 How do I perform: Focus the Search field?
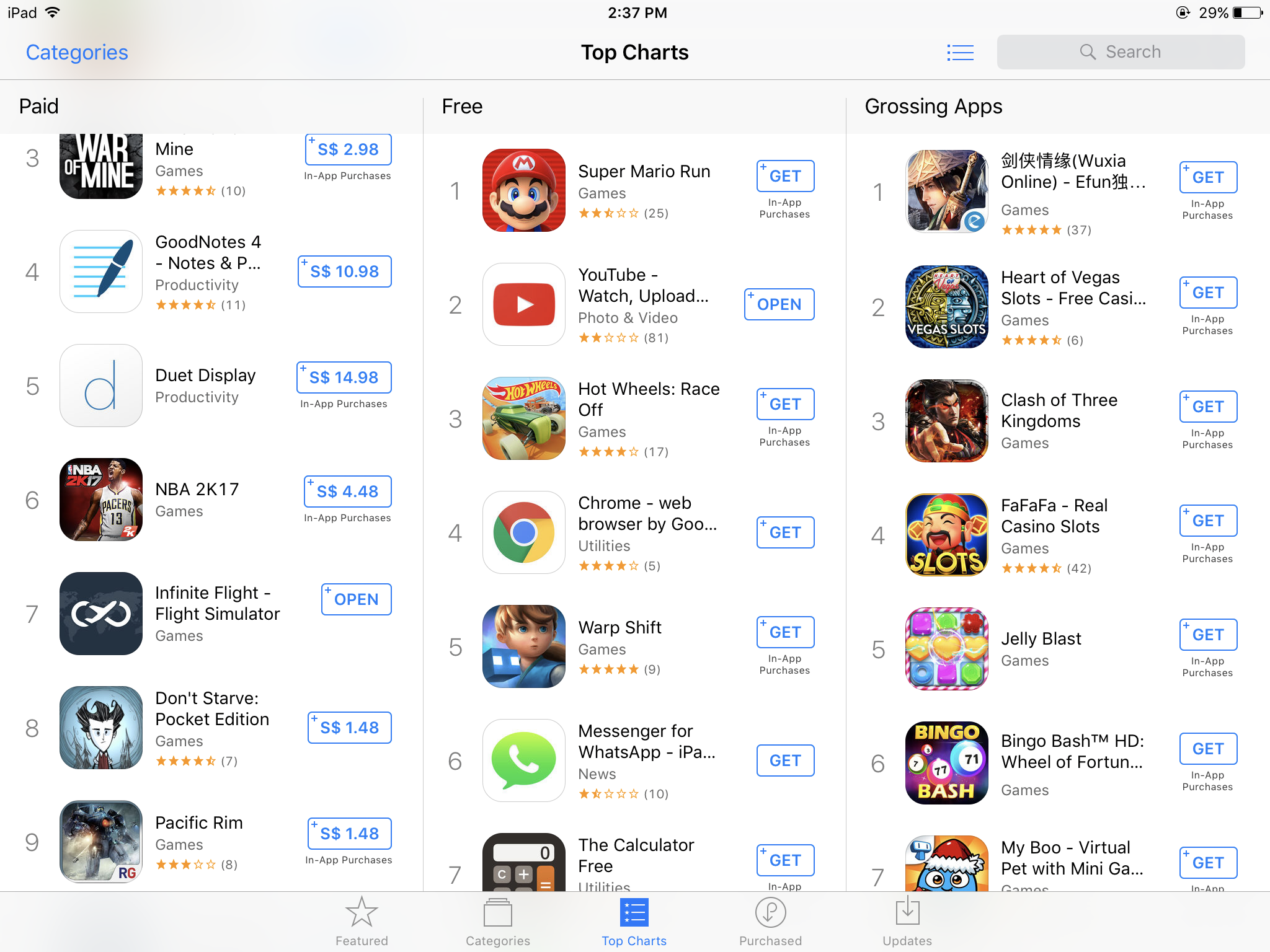click(x=1121, y=52)
